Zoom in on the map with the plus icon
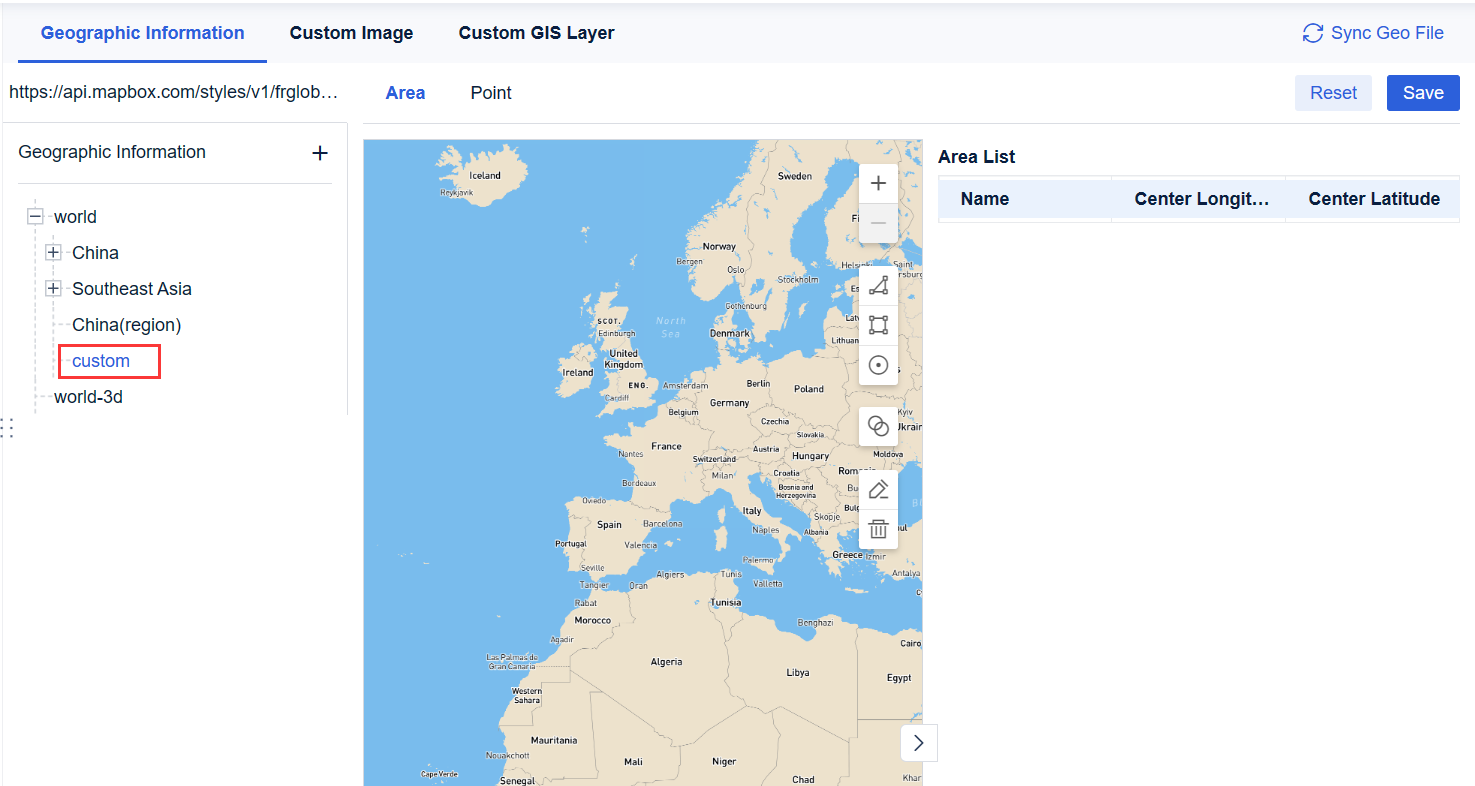This screenshot has height=786, width=1475. pos(878,183)
